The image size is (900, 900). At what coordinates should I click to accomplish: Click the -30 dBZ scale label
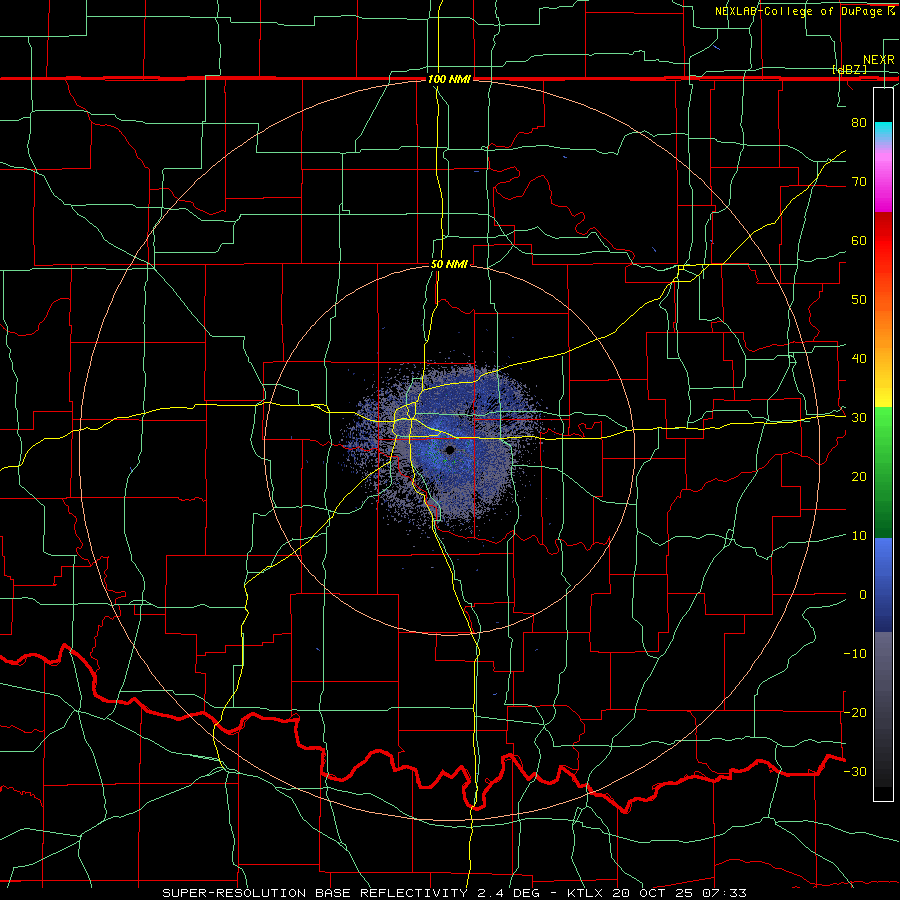click(855, 771)
